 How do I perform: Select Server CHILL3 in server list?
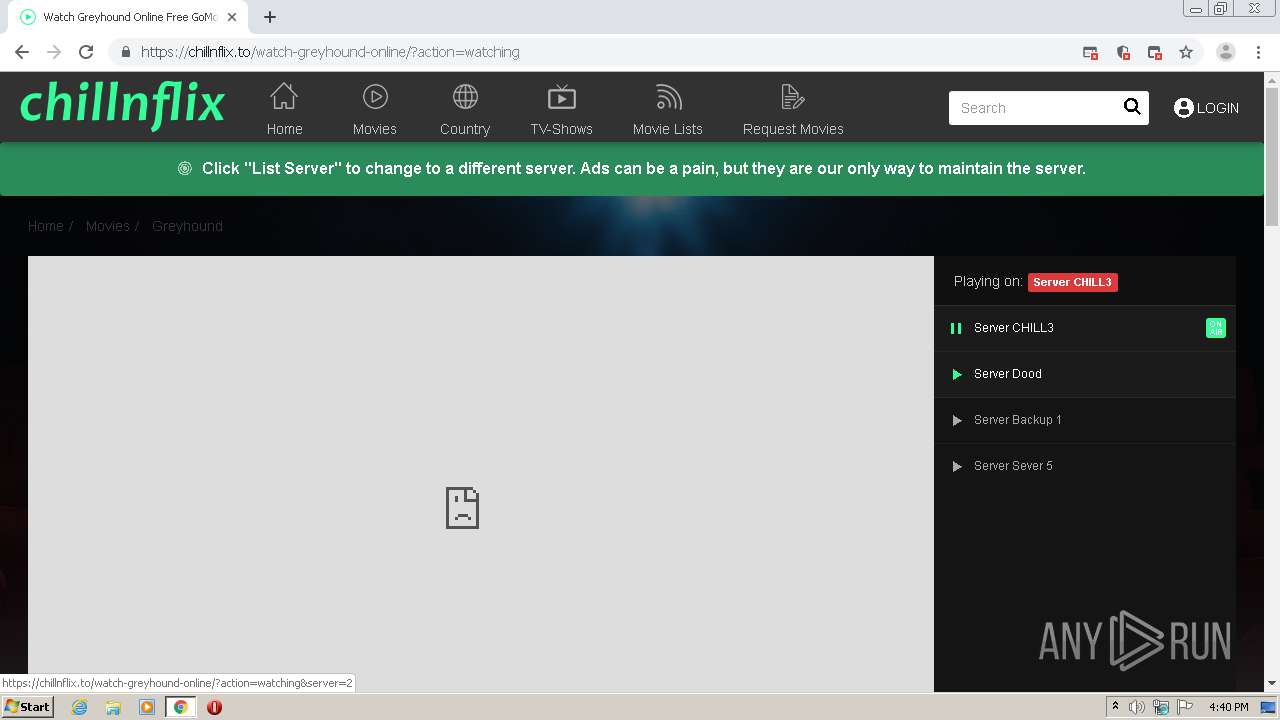(x=1085, y=328)
